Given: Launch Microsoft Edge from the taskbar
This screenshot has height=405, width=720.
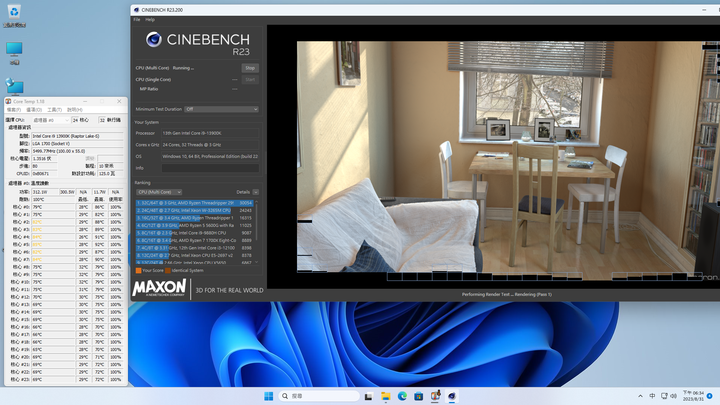Looking at the screenshot, I should (x=402, y=396).
